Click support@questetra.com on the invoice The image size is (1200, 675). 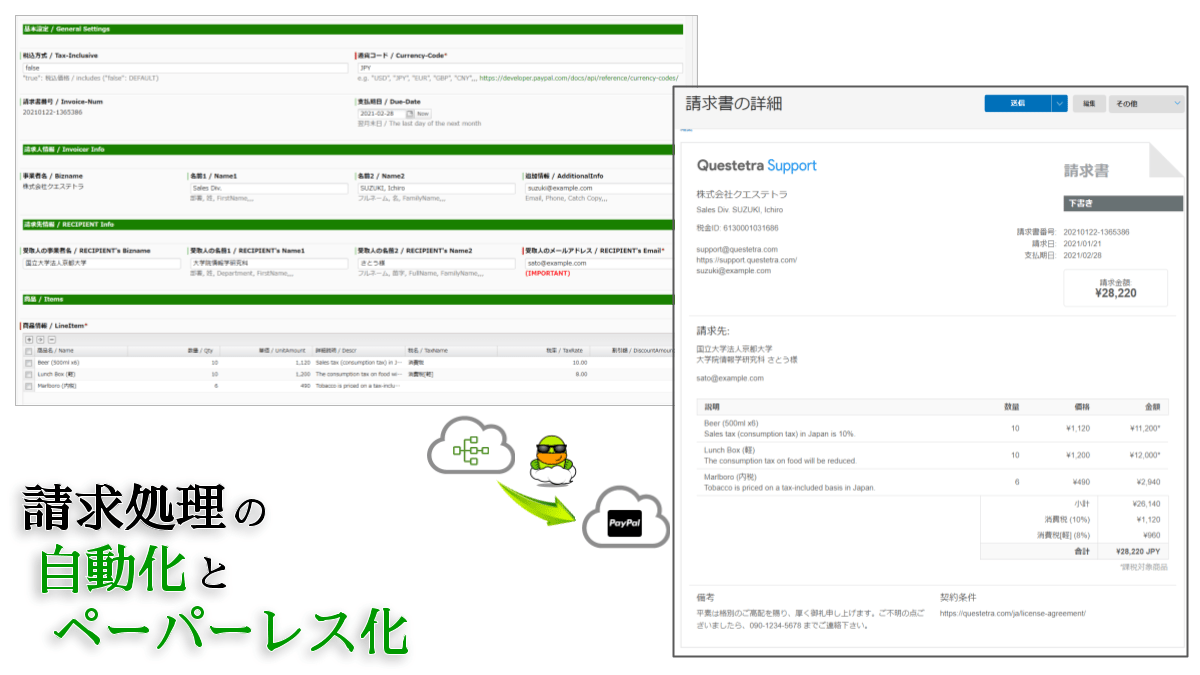[x=737, y=249]
